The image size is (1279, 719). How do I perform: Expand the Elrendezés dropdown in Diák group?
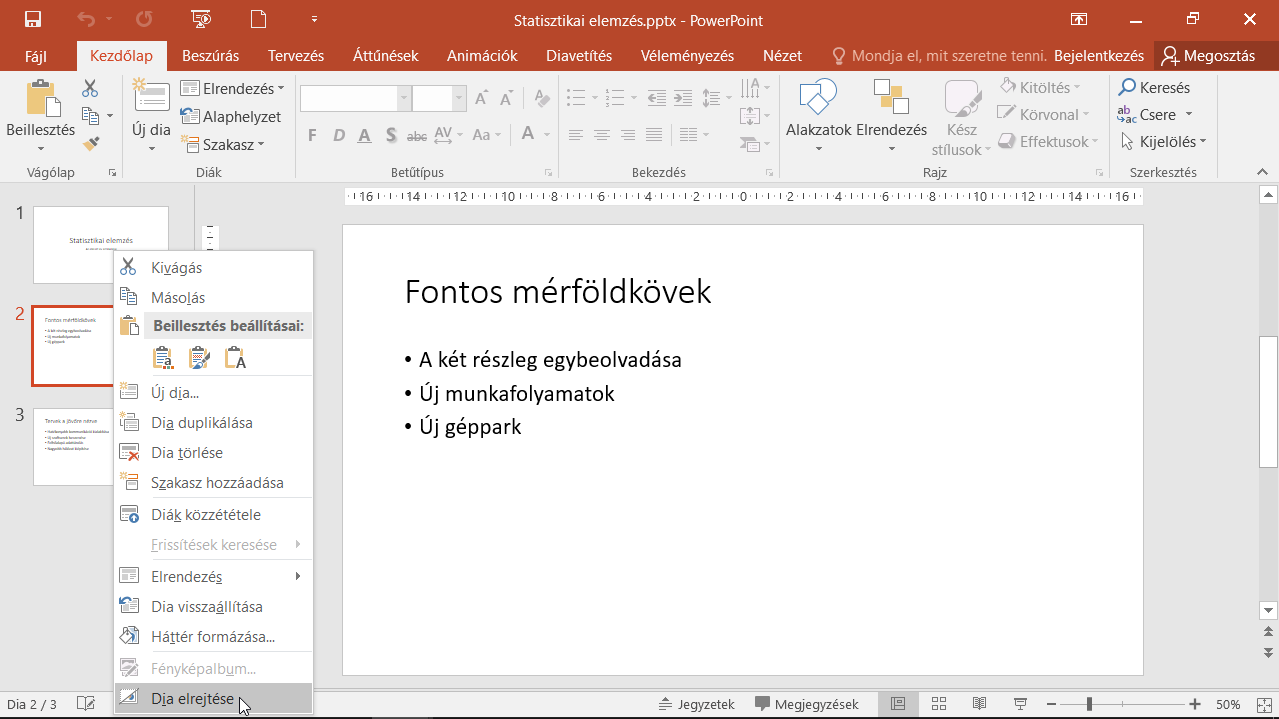click(233, 89)
